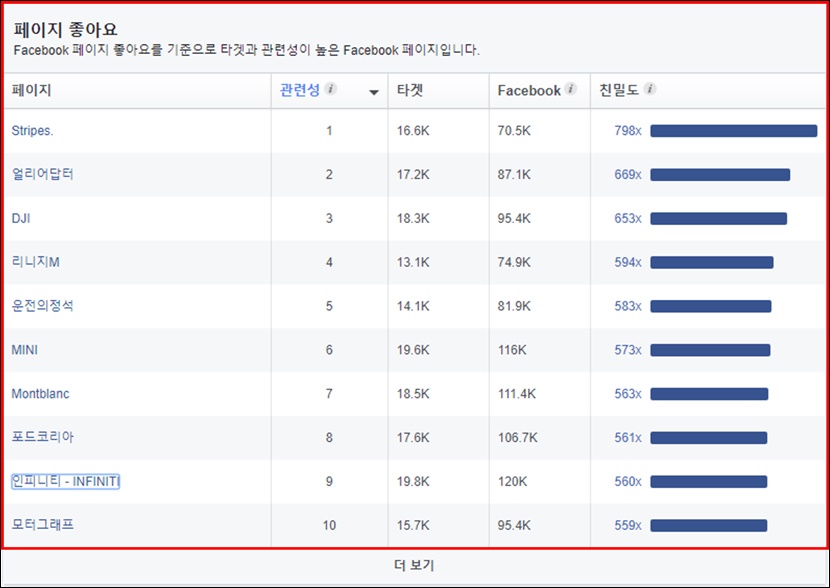Open the 얼리어답터 page link
This screenshot has width=830, height=588.
(x=42, y=174)
